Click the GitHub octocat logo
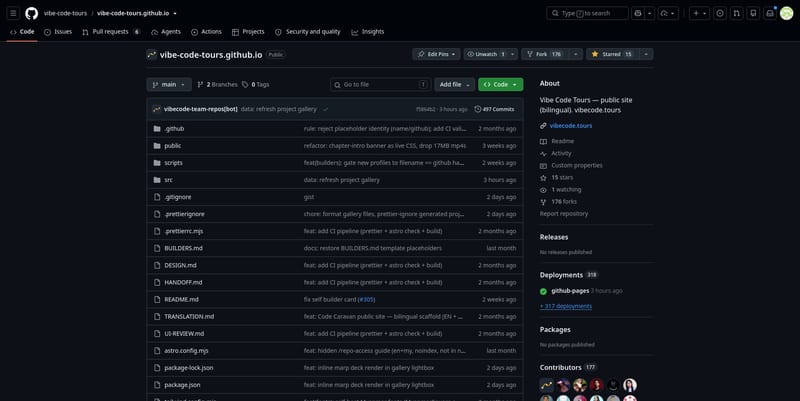This screenshot has width=800, height=401. pyautogui.click(x=32, y=13)
